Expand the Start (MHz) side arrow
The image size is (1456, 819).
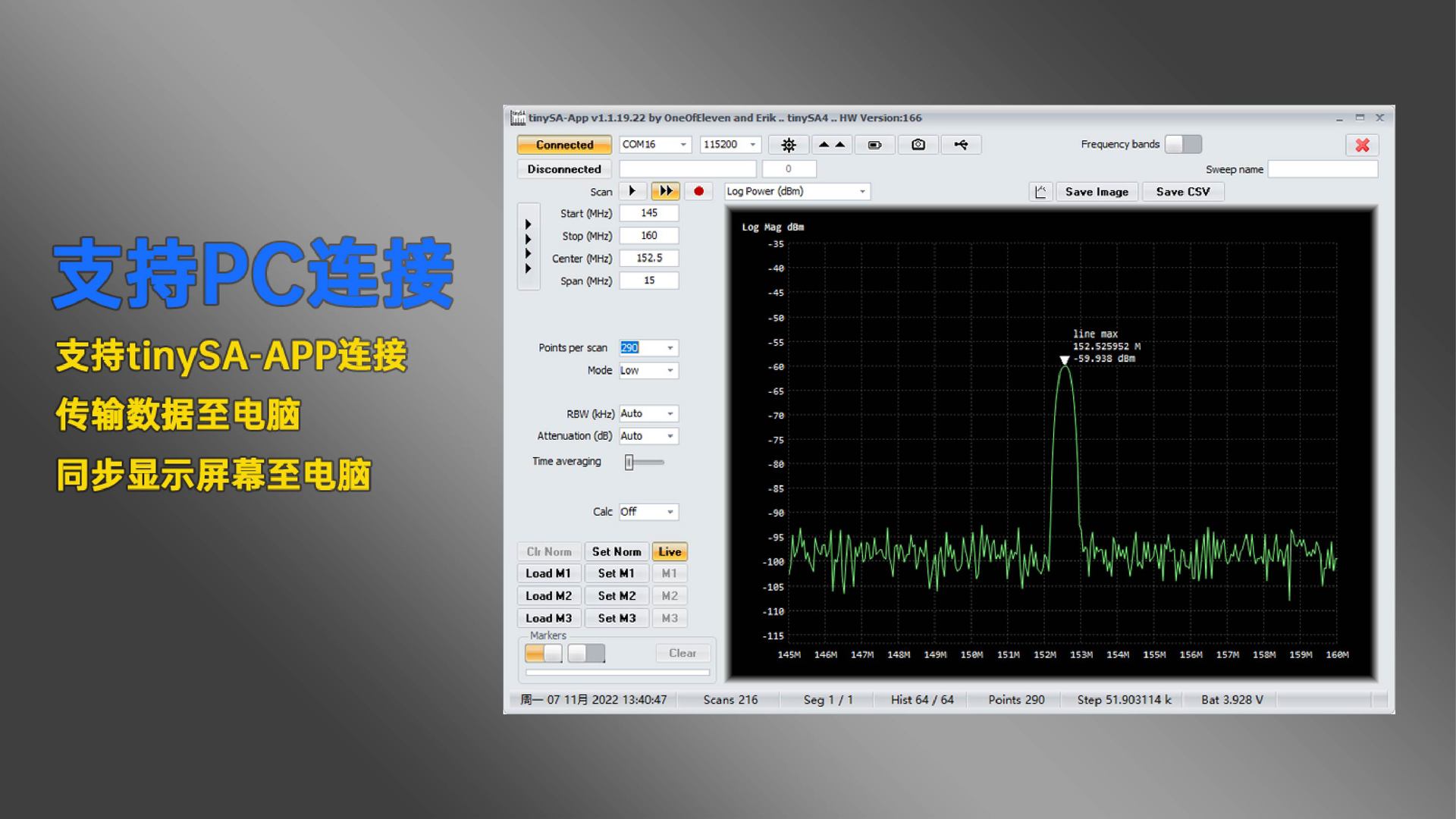coord(528,224)
